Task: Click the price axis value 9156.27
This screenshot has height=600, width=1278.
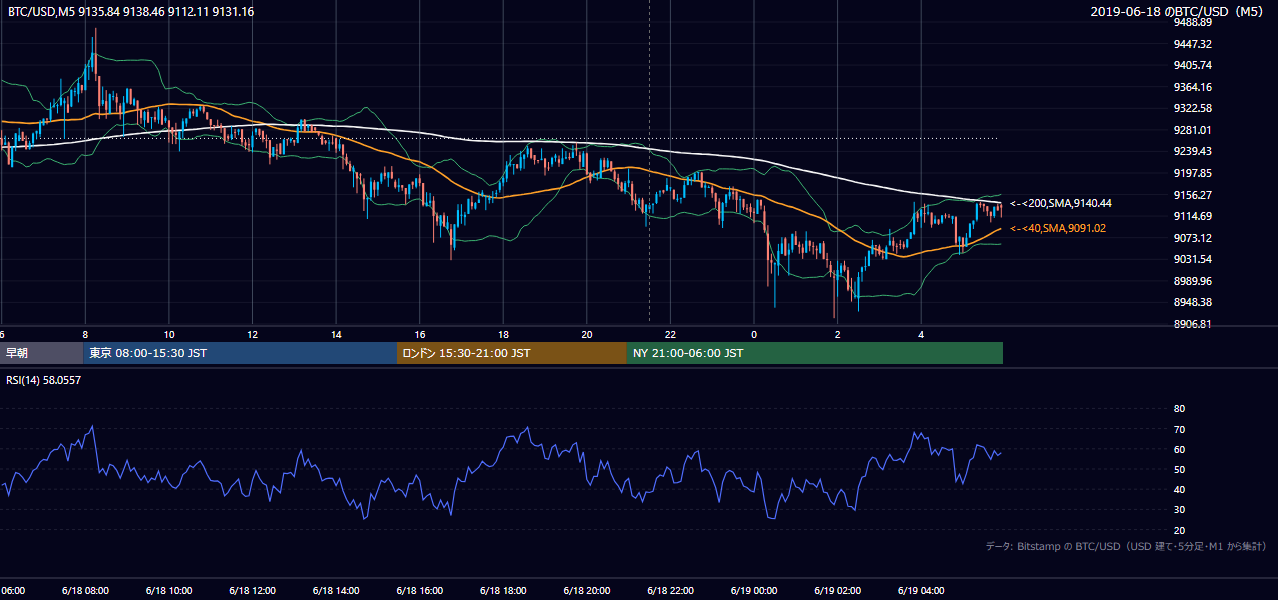Action: (x=1193, y=195)
